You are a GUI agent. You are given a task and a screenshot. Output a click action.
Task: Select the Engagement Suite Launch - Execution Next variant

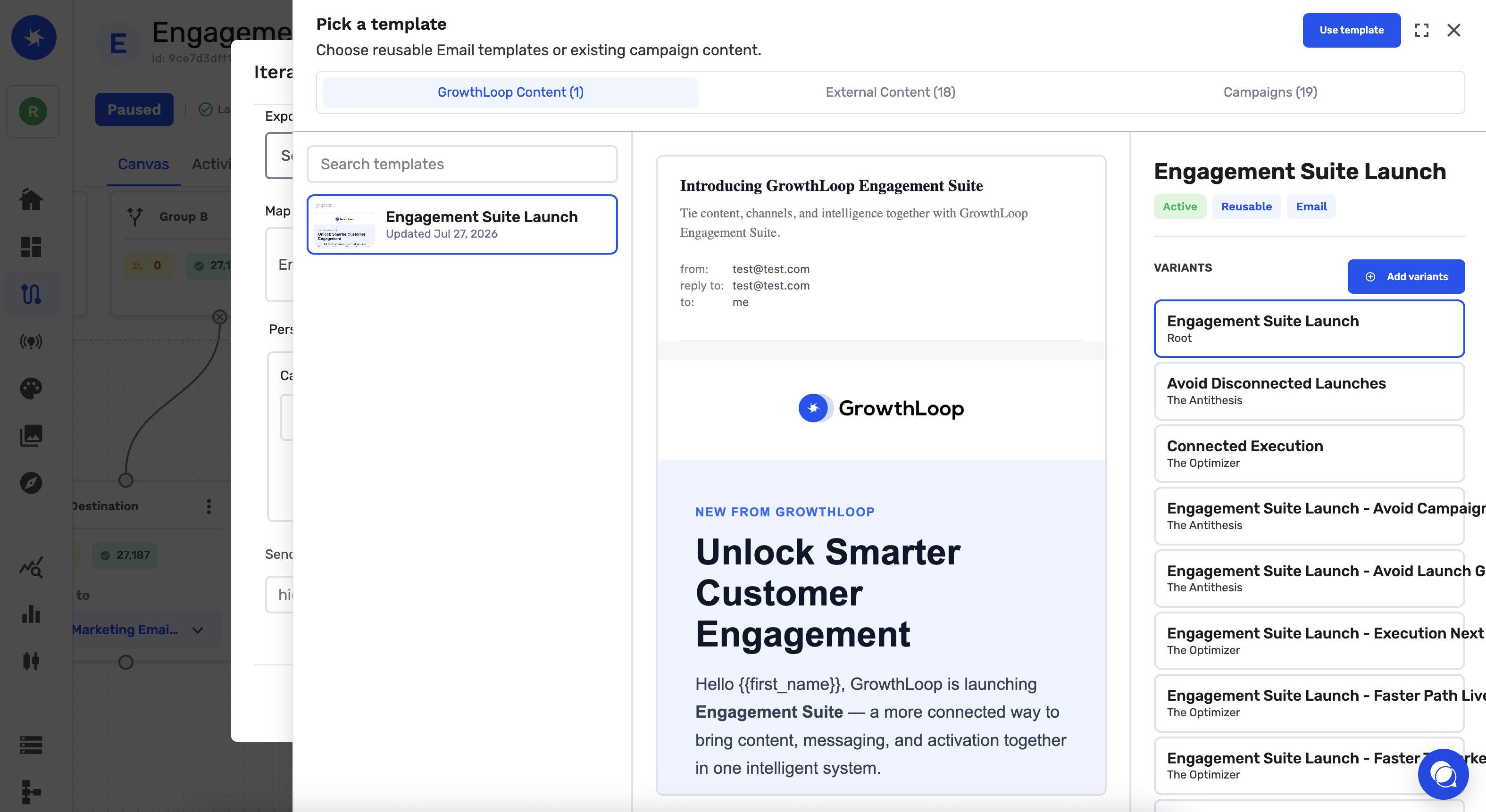(1309, 641)
